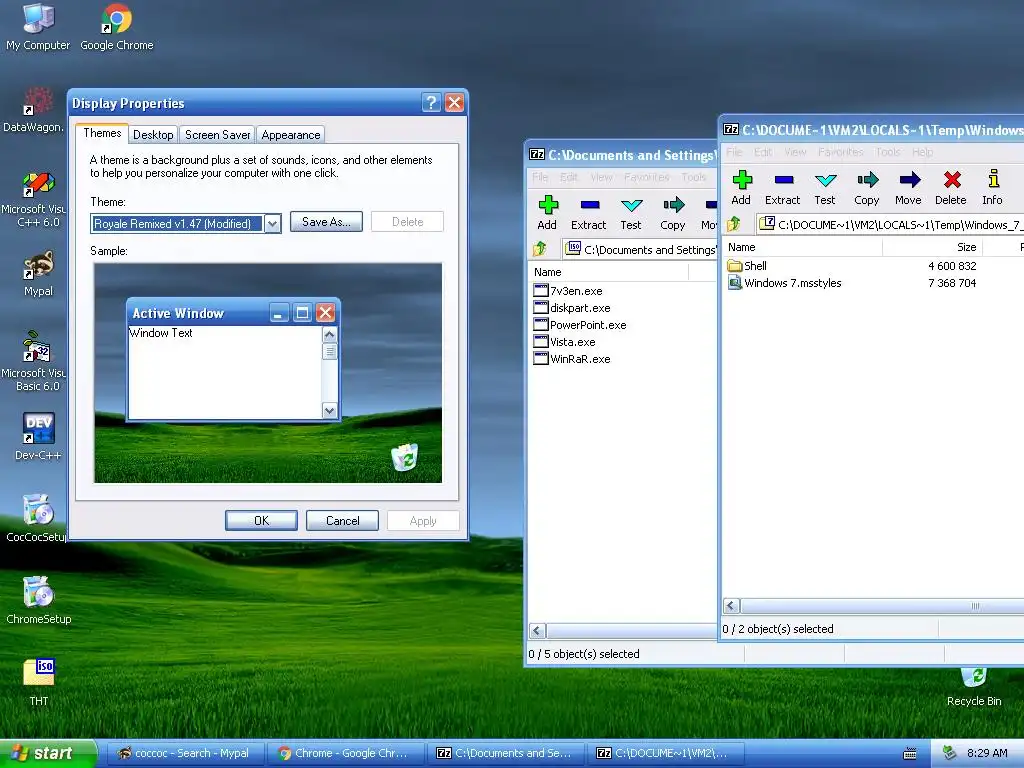Switch to the Appearance tab
The image size is (1024, 768).
click(x=291, y=135)
